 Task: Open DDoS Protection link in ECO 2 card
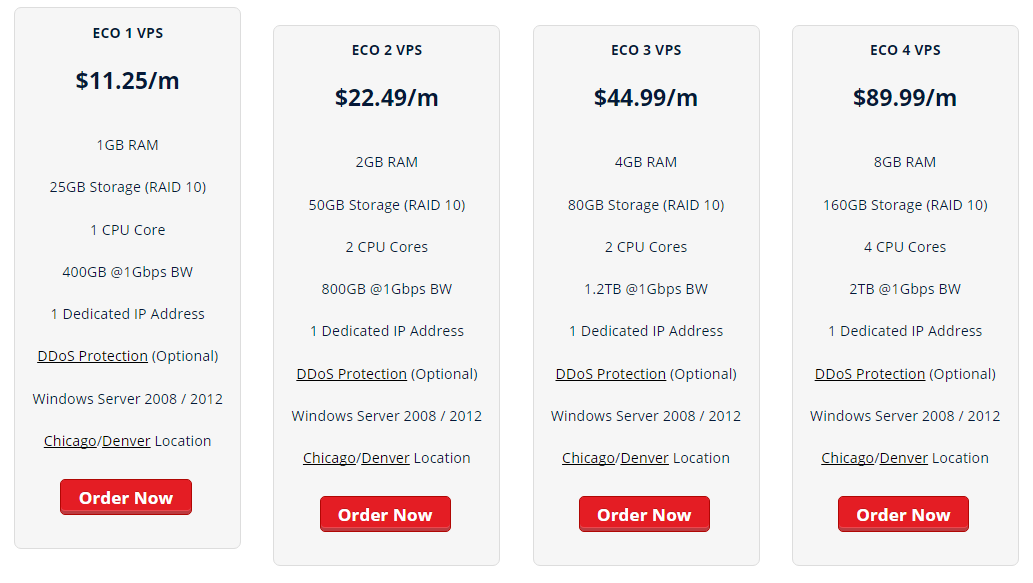tap(351, 374)
